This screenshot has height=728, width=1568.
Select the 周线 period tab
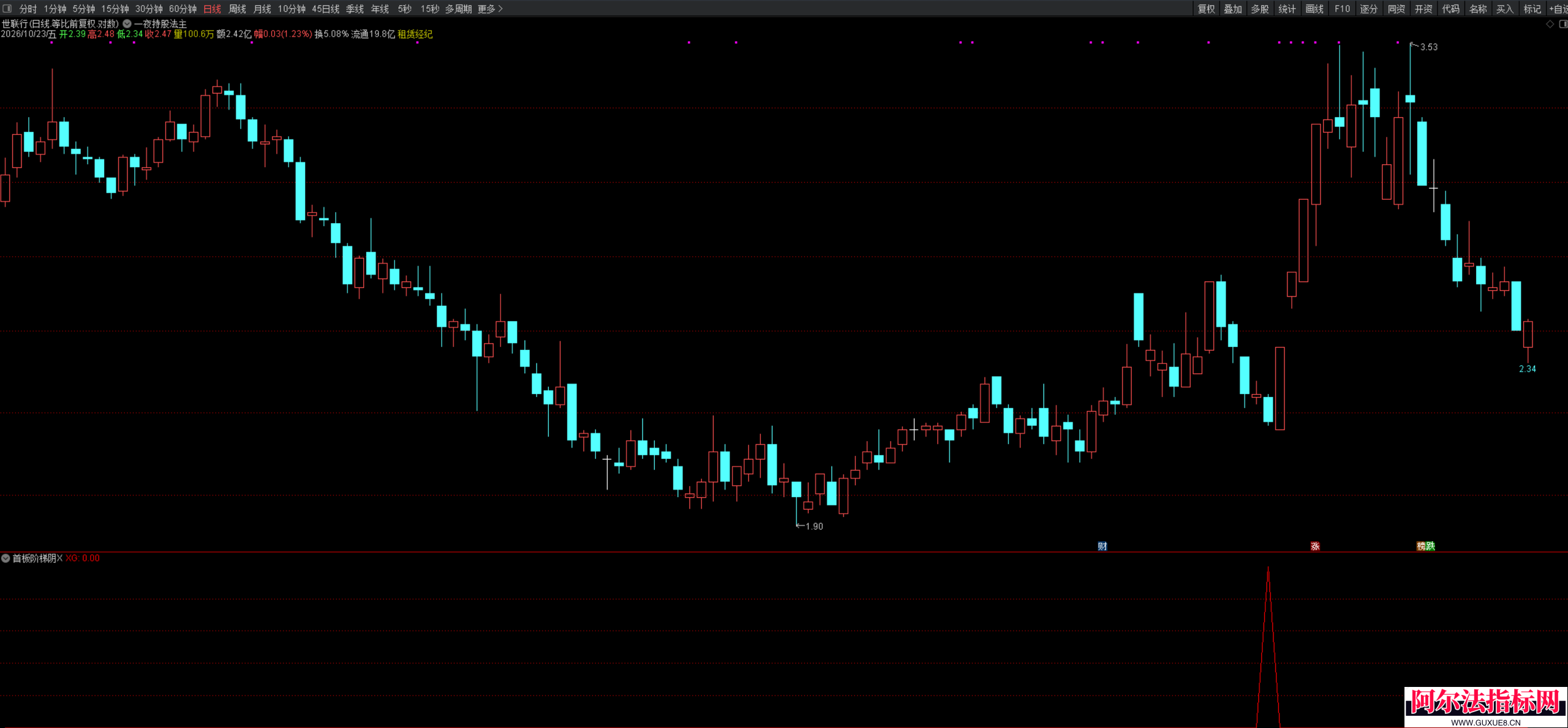point(237,9)
